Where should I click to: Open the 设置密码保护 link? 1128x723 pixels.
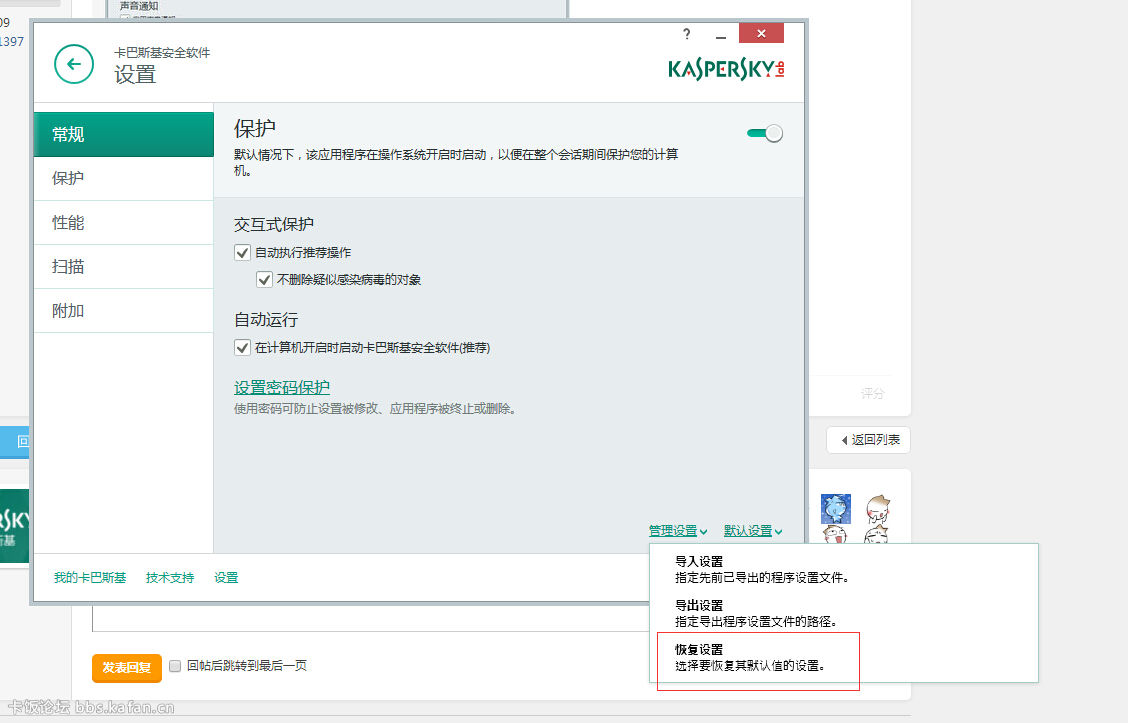pos(282,387)
